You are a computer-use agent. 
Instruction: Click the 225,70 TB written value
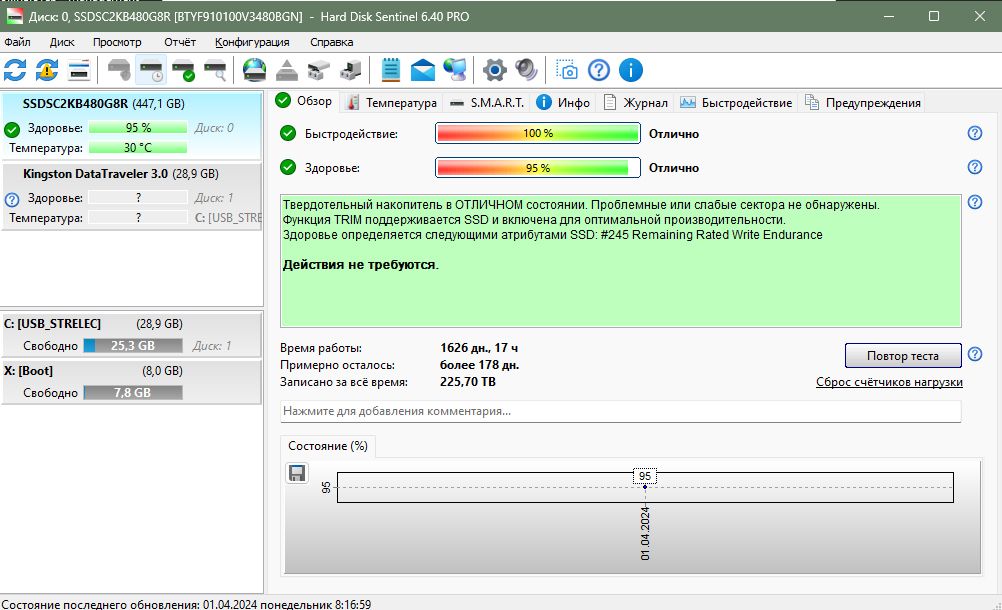click(468, 382)
